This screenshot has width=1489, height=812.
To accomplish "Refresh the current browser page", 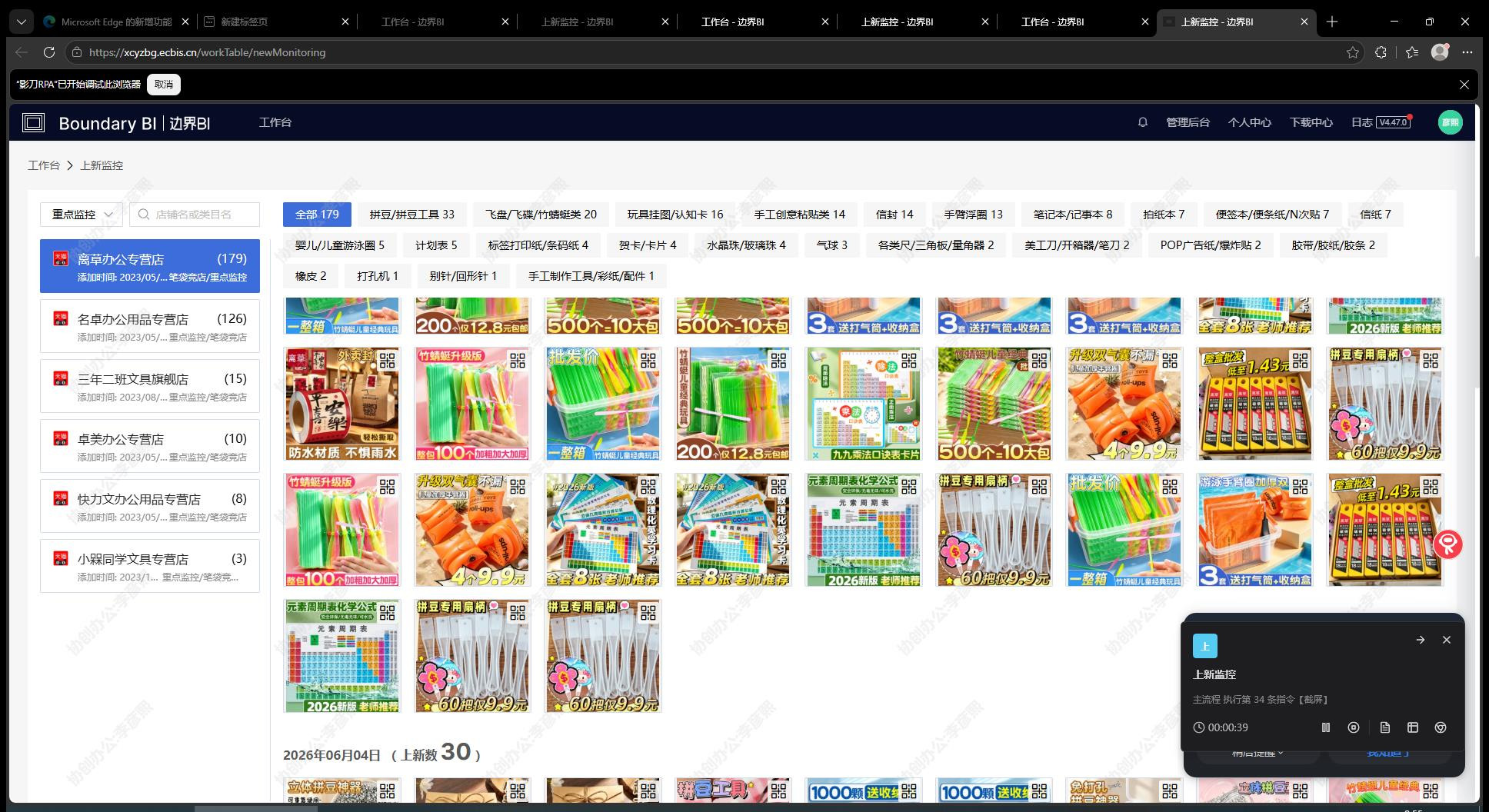I will click(x=49, y=52).
